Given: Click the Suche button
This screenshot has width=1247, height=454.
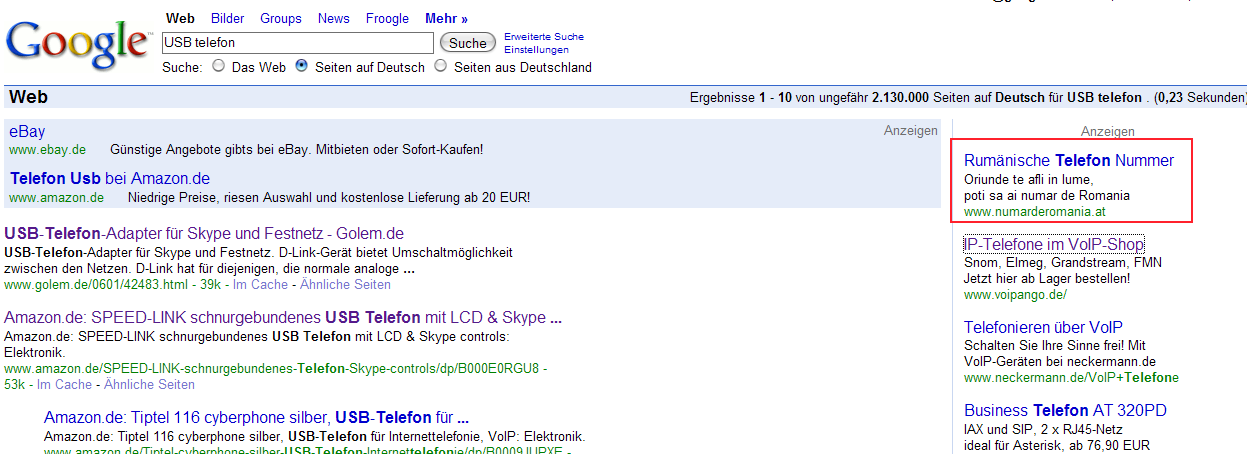Looking at the screenshot, I should tap(468, 43).
